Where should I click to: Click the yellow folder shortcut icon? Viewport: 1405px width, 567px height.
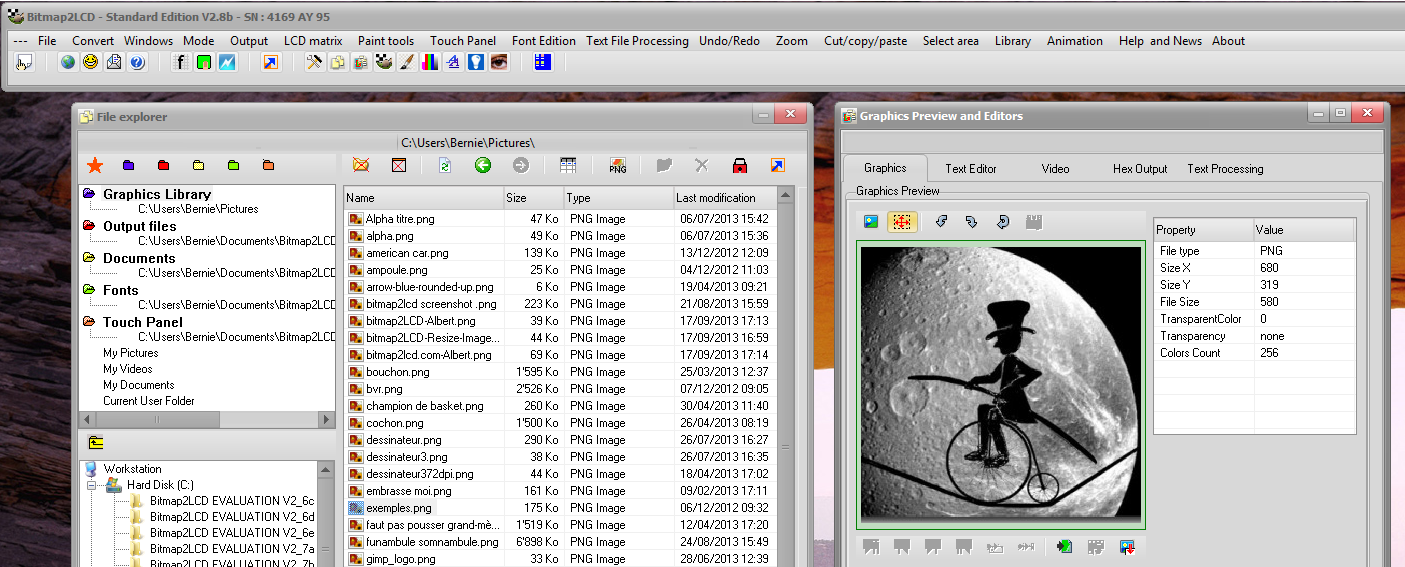tap(198, 165)
